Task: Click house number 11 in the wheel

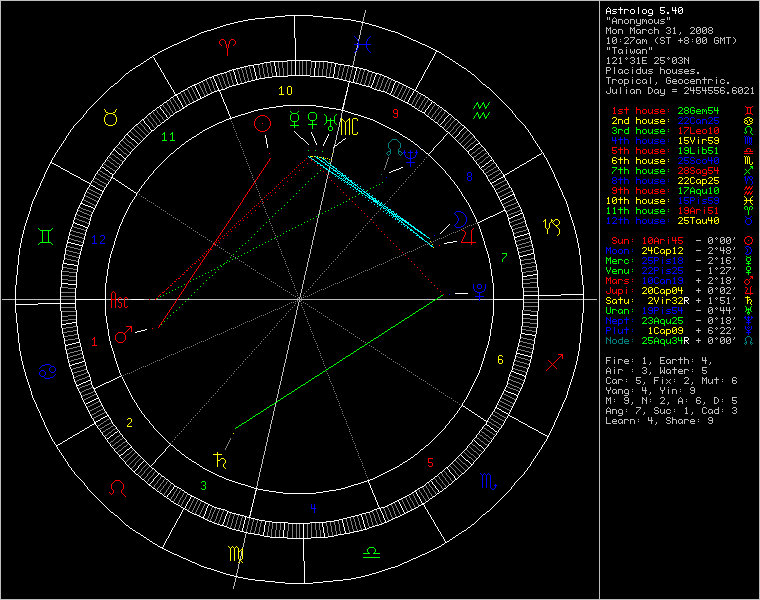Action: 168,137
